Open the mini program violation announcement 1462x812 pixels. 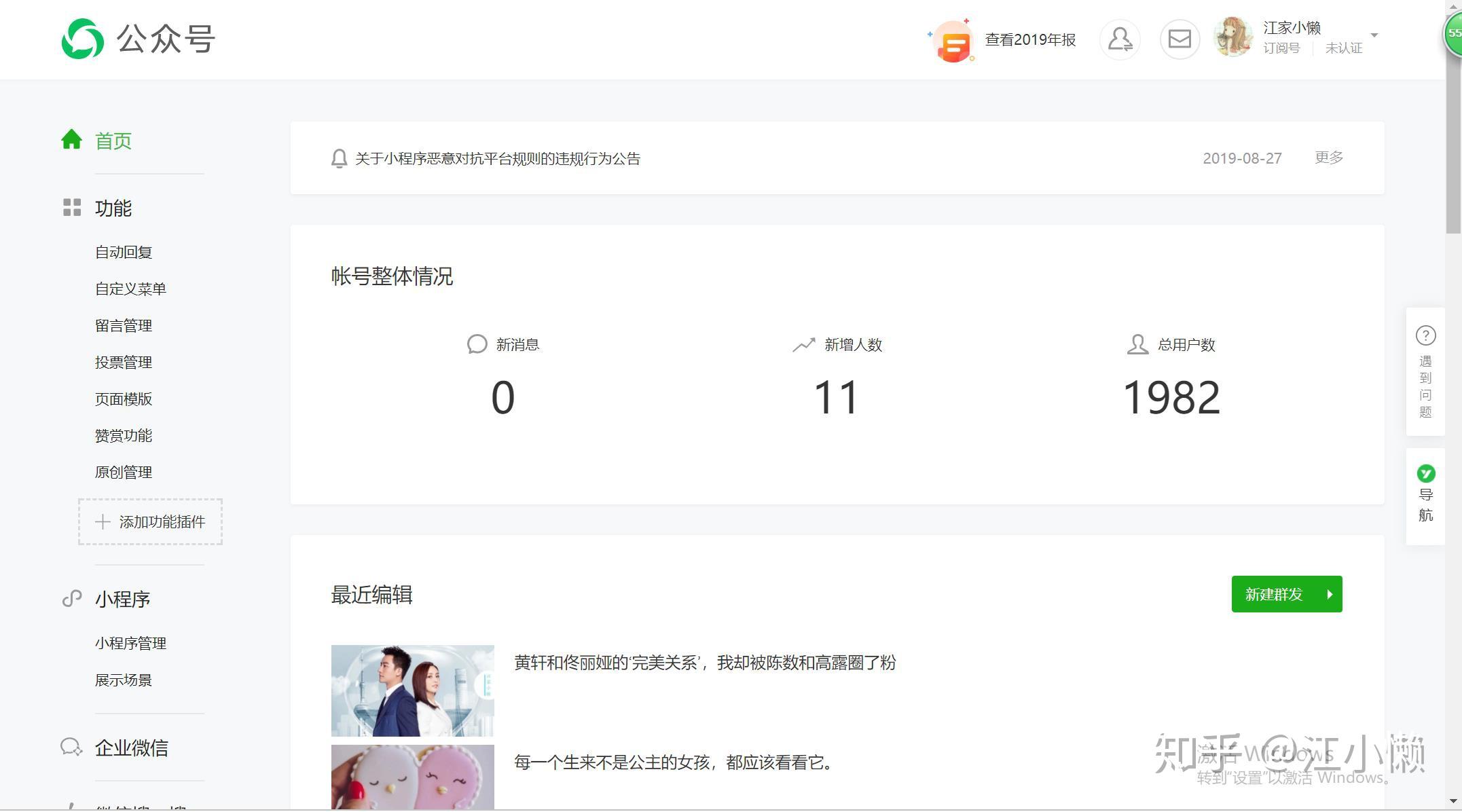point(497,159)
